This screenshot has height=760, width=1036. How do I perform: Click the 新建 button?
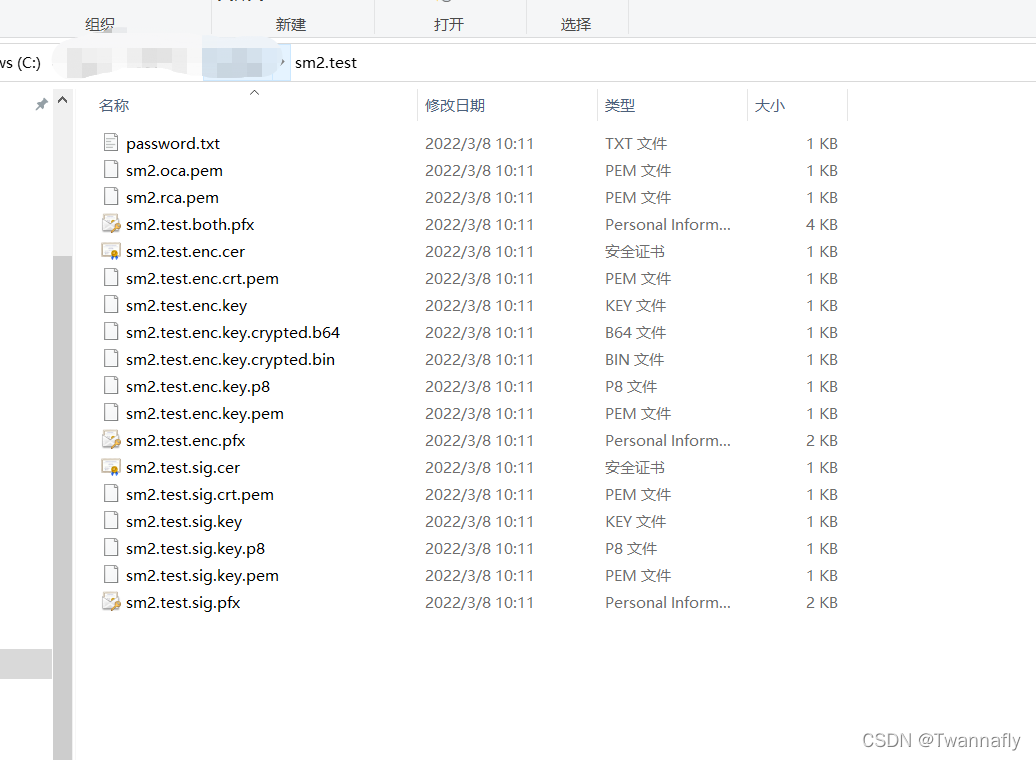[291, 24]
